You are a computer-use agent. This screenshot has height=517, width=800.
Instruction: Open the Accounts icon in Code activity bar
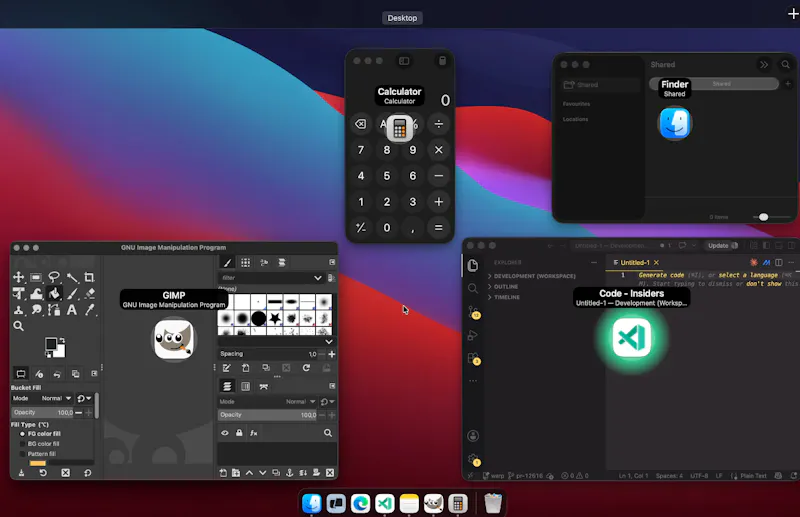[x=473, y=436]
